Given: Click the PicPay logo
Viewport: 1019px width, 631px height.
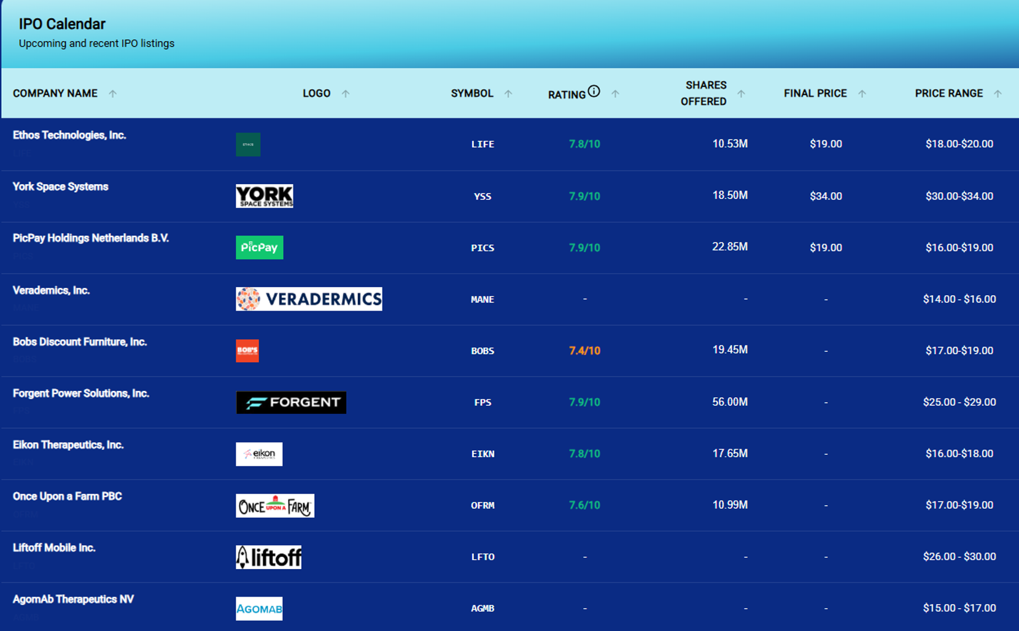Looking at the screenshot, I should click(259, 248).
